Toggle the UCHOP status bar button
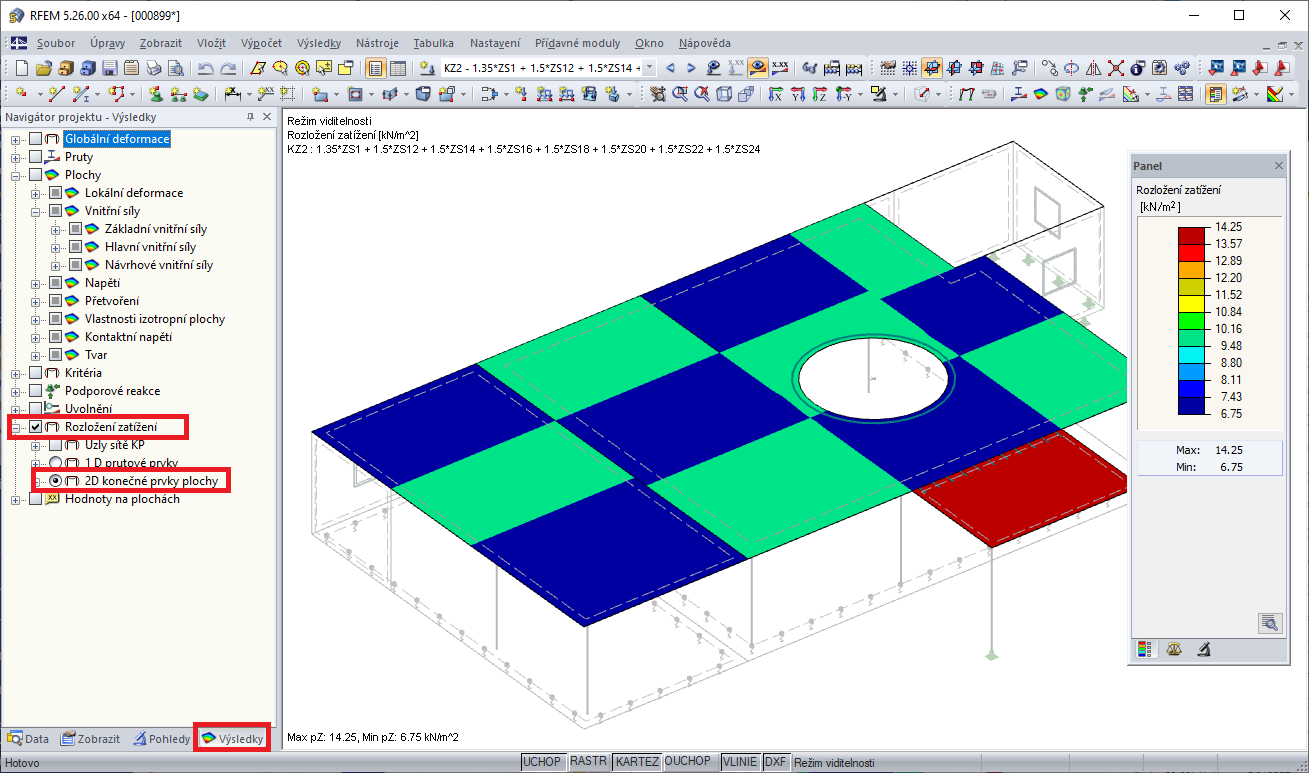 543,762
